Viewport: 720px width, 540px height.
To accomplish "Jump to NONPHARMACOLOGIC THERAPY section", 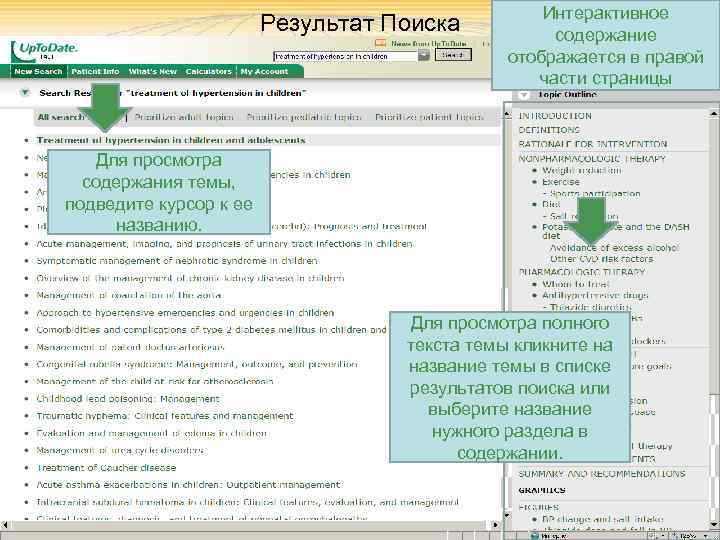I will click(592, 159).
